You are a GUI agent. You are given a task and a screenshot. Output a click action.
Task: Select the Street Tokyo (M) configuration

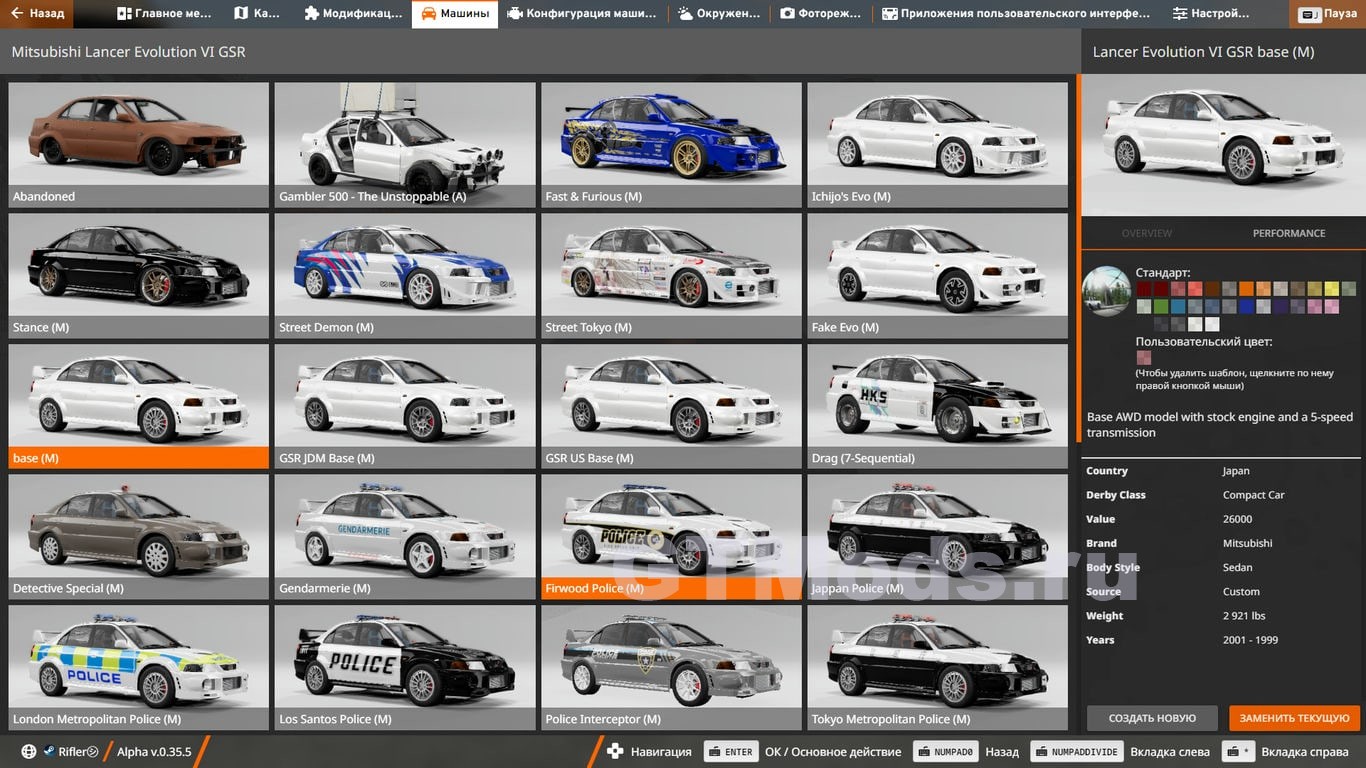671,276
